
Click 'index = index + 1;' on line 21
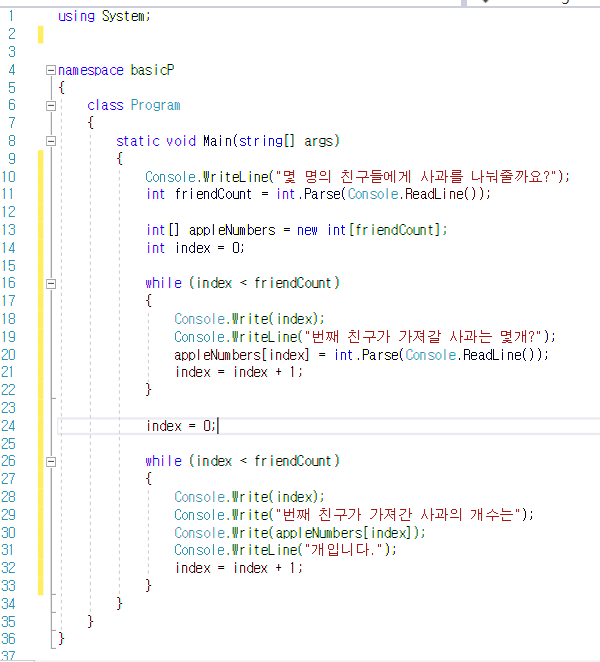pos(239,372)
